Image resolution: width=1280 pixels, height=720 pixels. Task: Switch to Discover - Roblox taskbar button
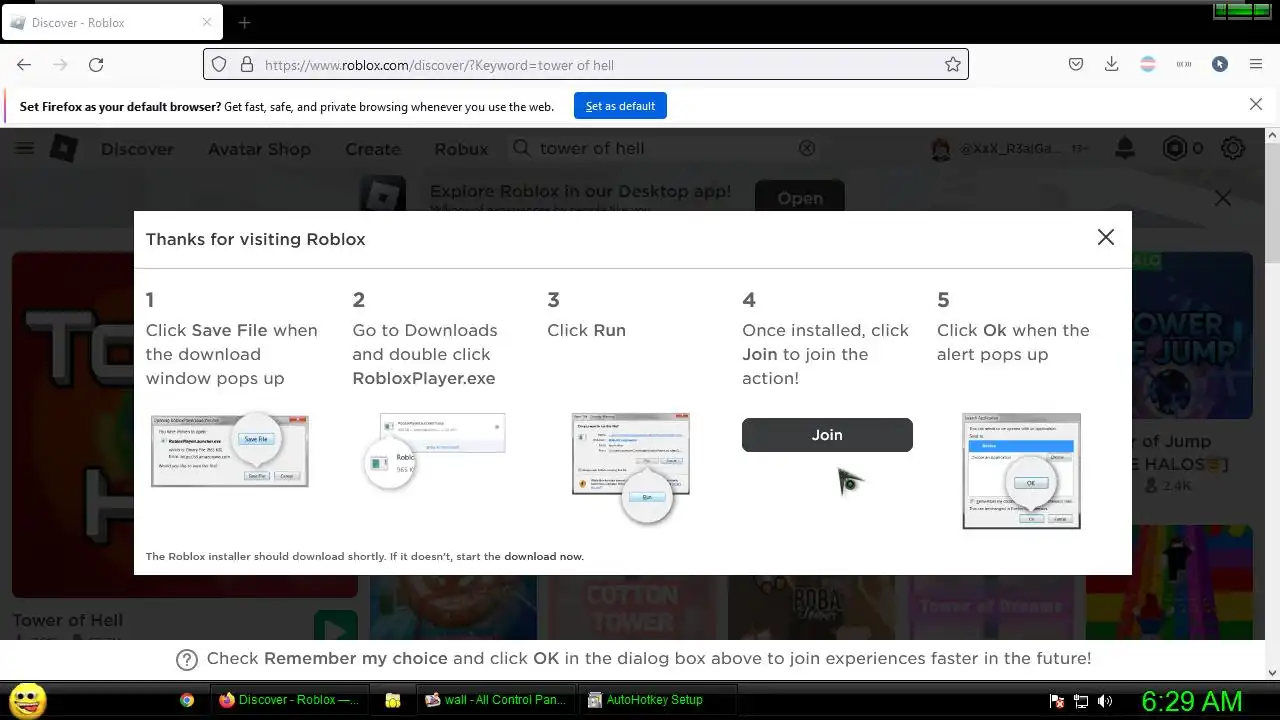pos(289,700)
